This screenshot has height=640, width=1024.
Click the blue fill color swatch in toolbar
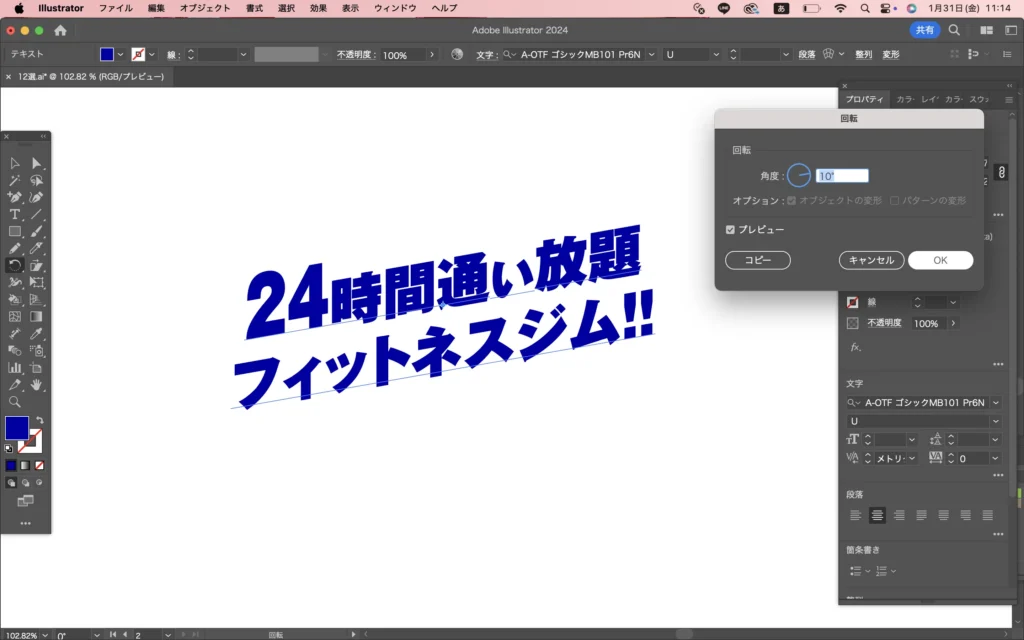point(17,428)
